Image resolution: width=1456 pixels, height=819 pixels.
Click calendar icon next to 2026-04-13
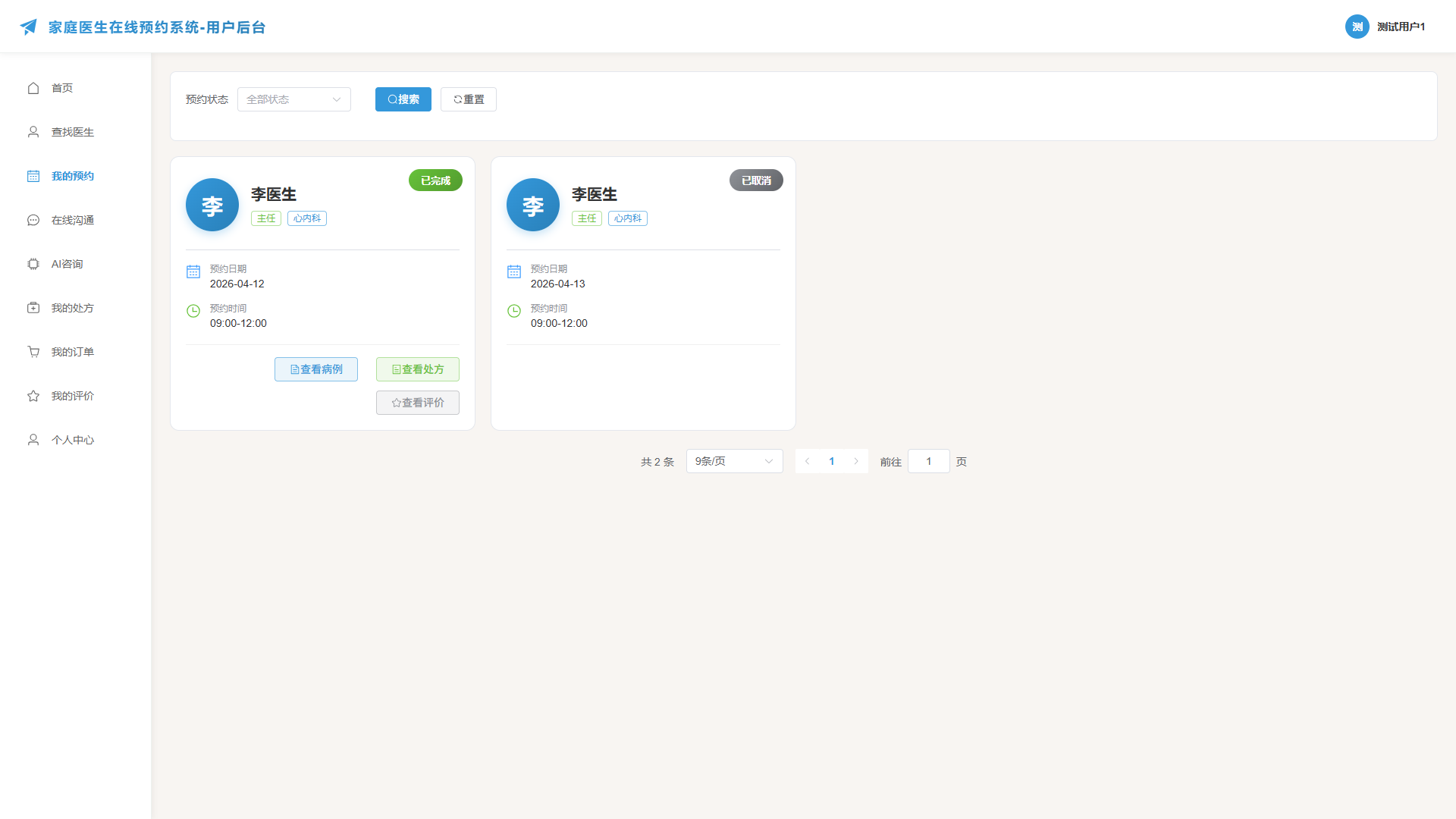click(x=514, y=271)
